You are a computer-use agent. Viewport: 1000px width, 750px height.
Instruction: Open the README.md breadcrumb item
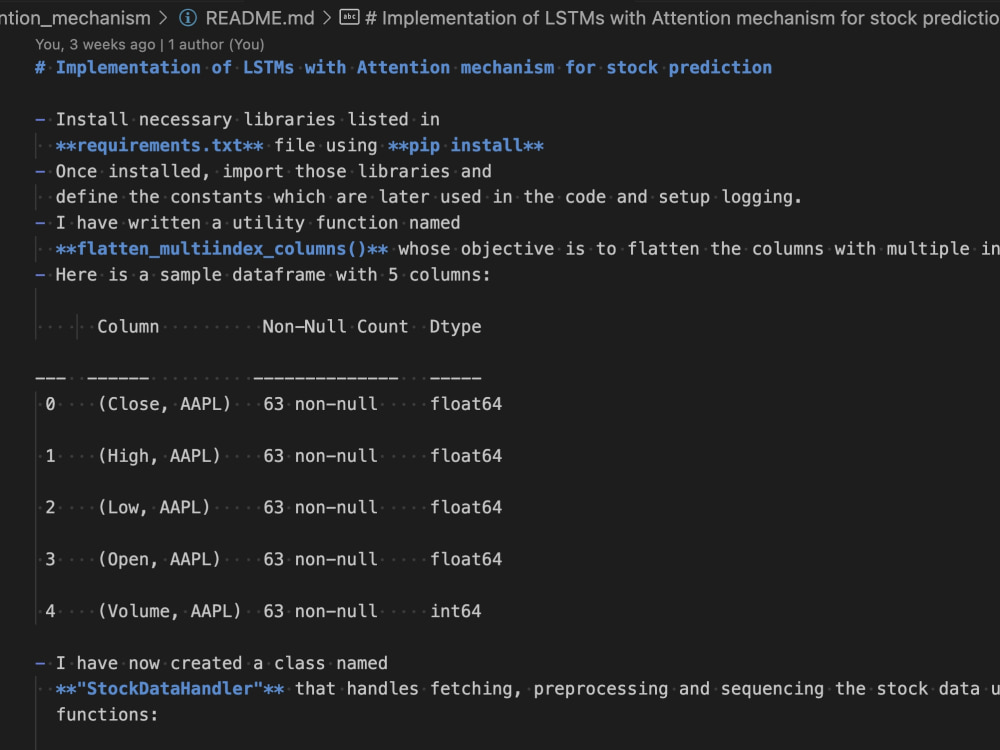click(x=260, y=18)
